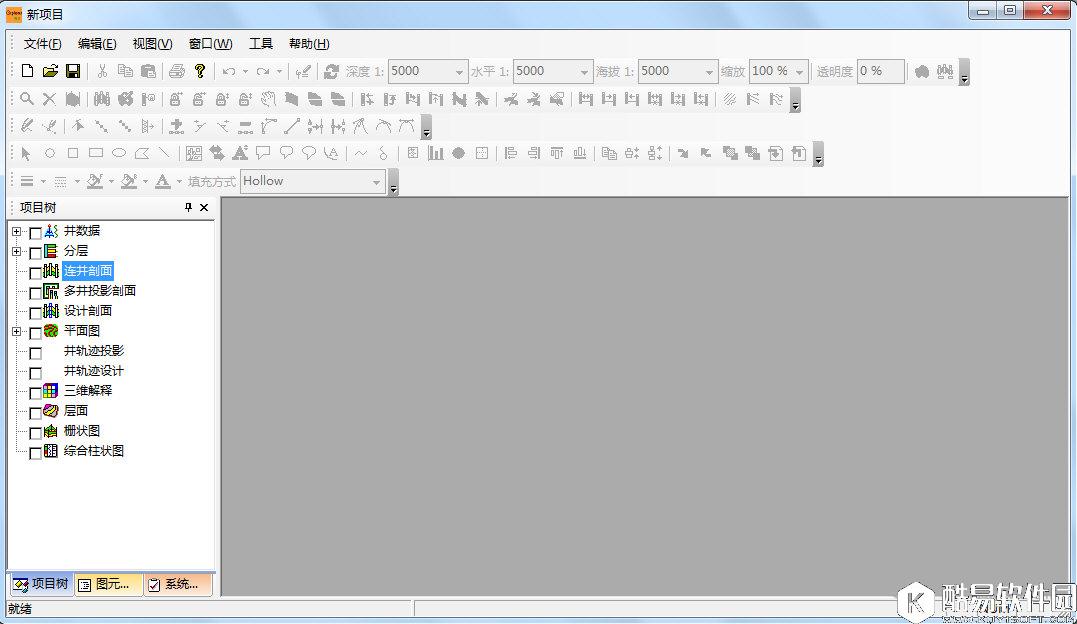Select the magnifier zoom tool
Image resolution: width=1077 pixels, height=624 pixels.
click(x=27, y=99)
